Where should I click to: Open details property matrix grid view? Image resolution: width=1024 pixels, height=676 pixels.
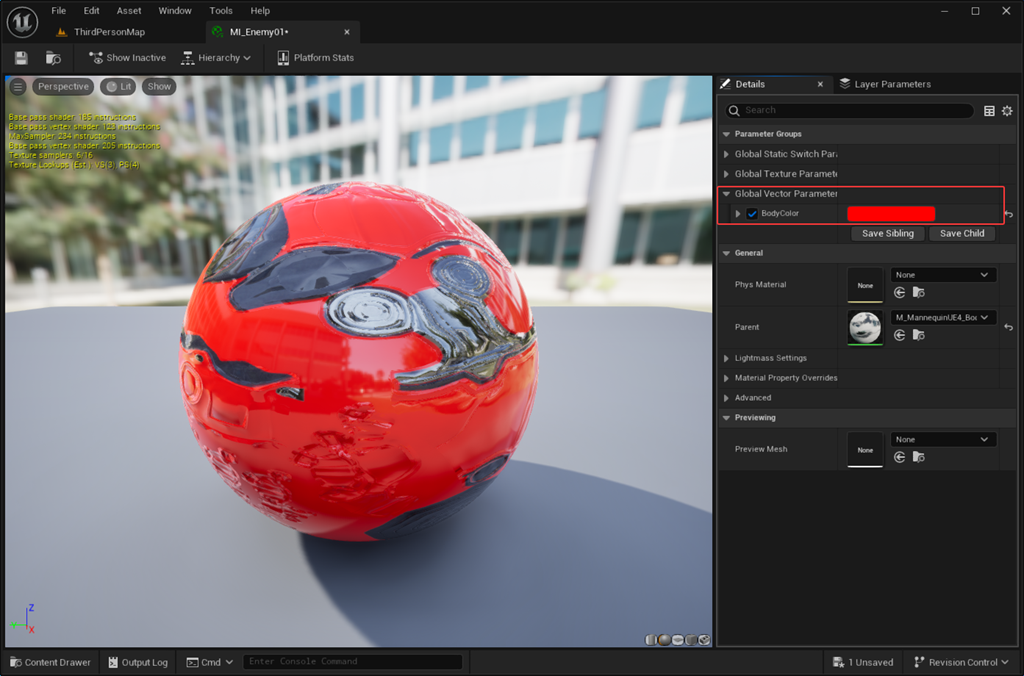(x=989, y=110)
